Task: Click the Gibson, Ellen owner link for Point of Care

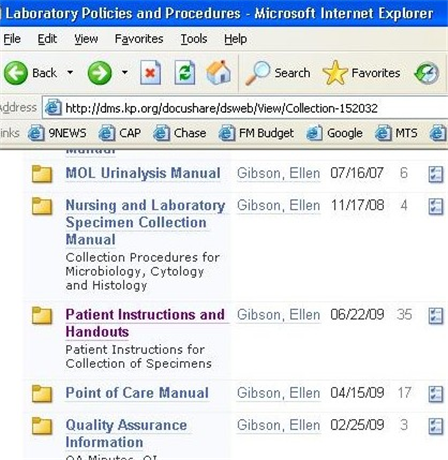Action: coord(278,393)
